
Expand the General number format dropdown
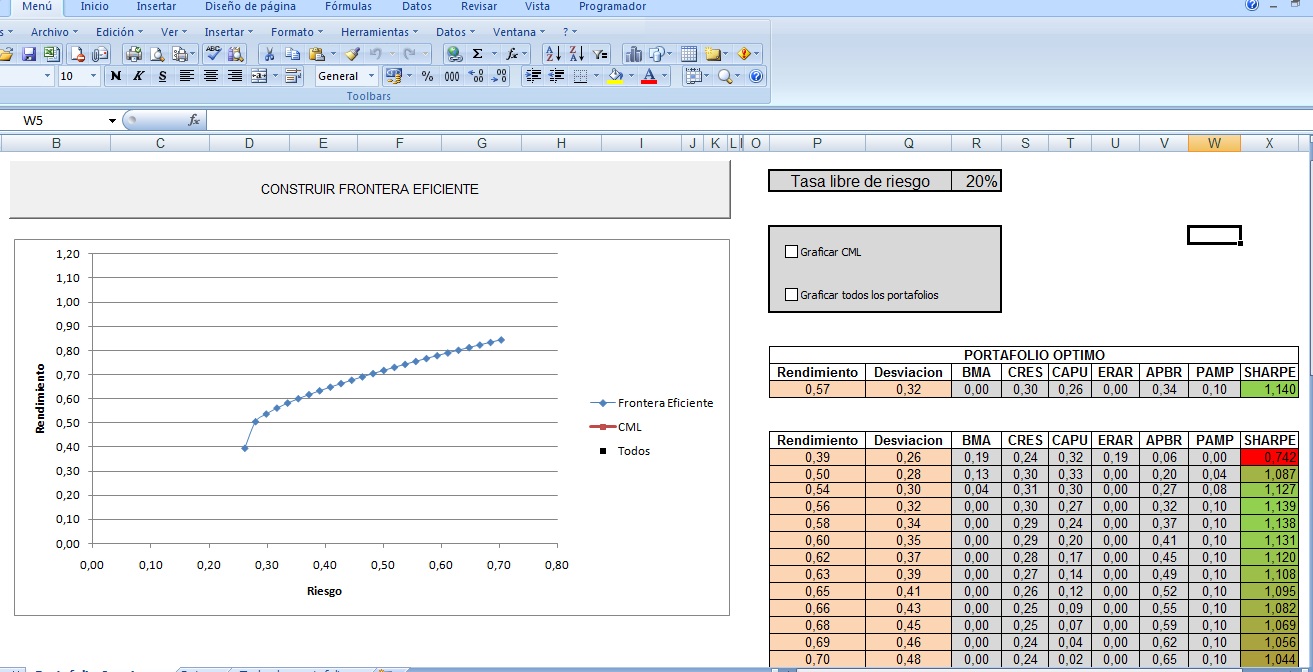coord(372,76)
